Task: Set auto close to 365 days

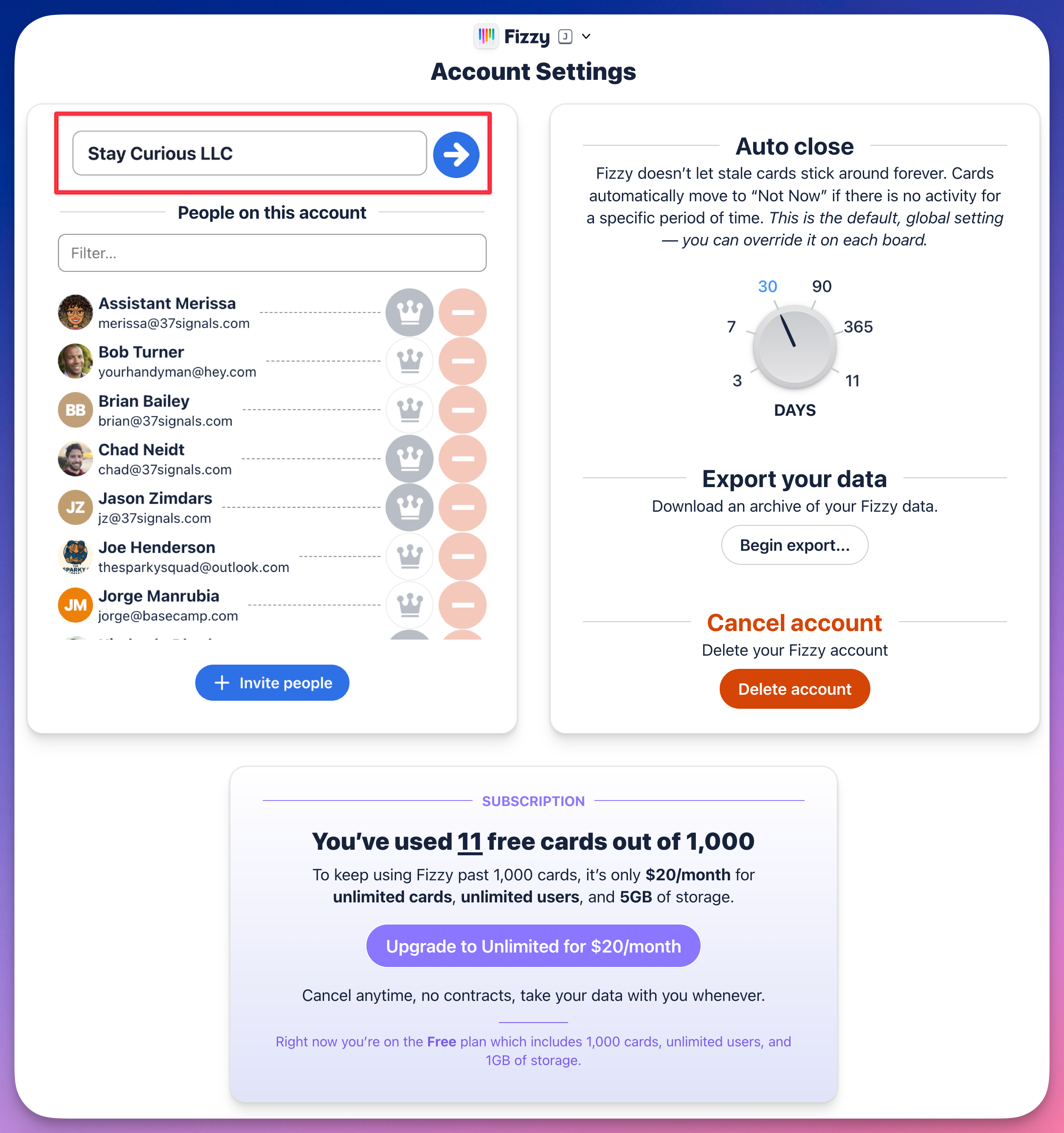Action: (x=858, y=327)
